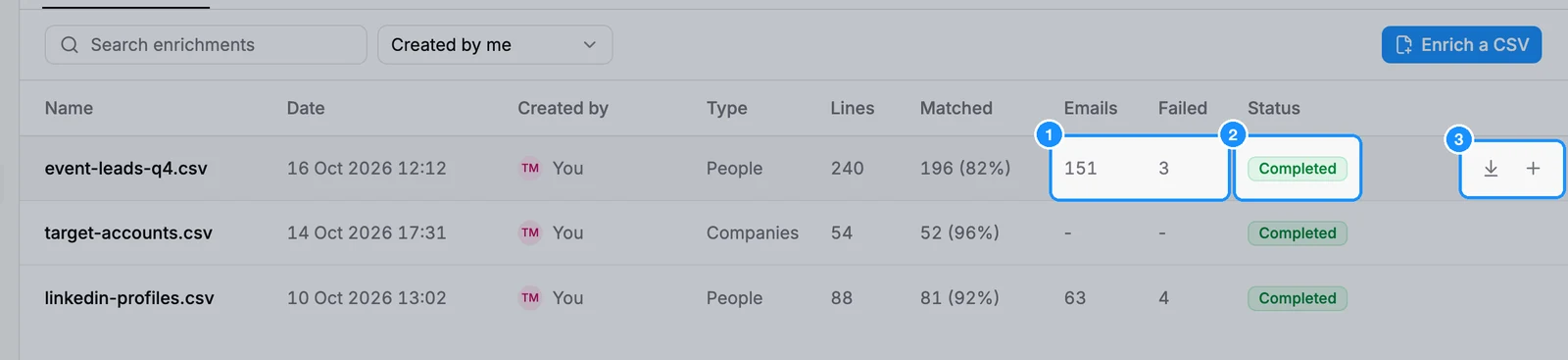The image size is (1568, 360).
Task: Sort by the Matched column header
Action: point(956,108)
